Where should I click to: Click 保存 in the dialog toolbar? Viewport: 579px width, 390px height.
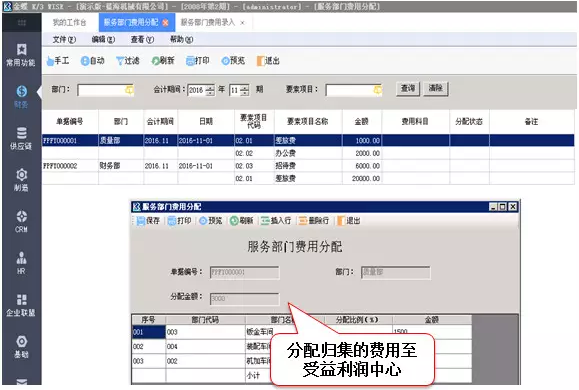point(148,221)
